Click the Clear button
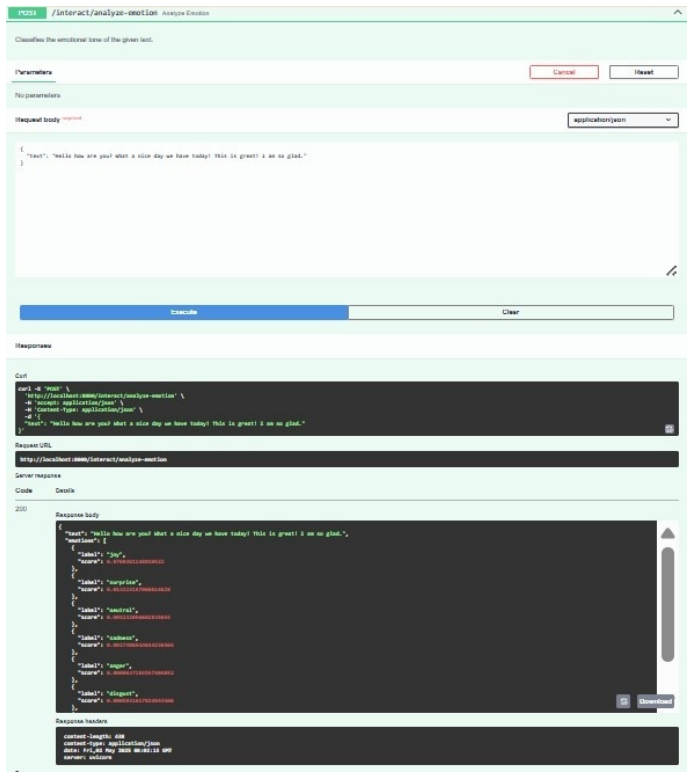This screenshot has height=778, width=693. [510, 312]
